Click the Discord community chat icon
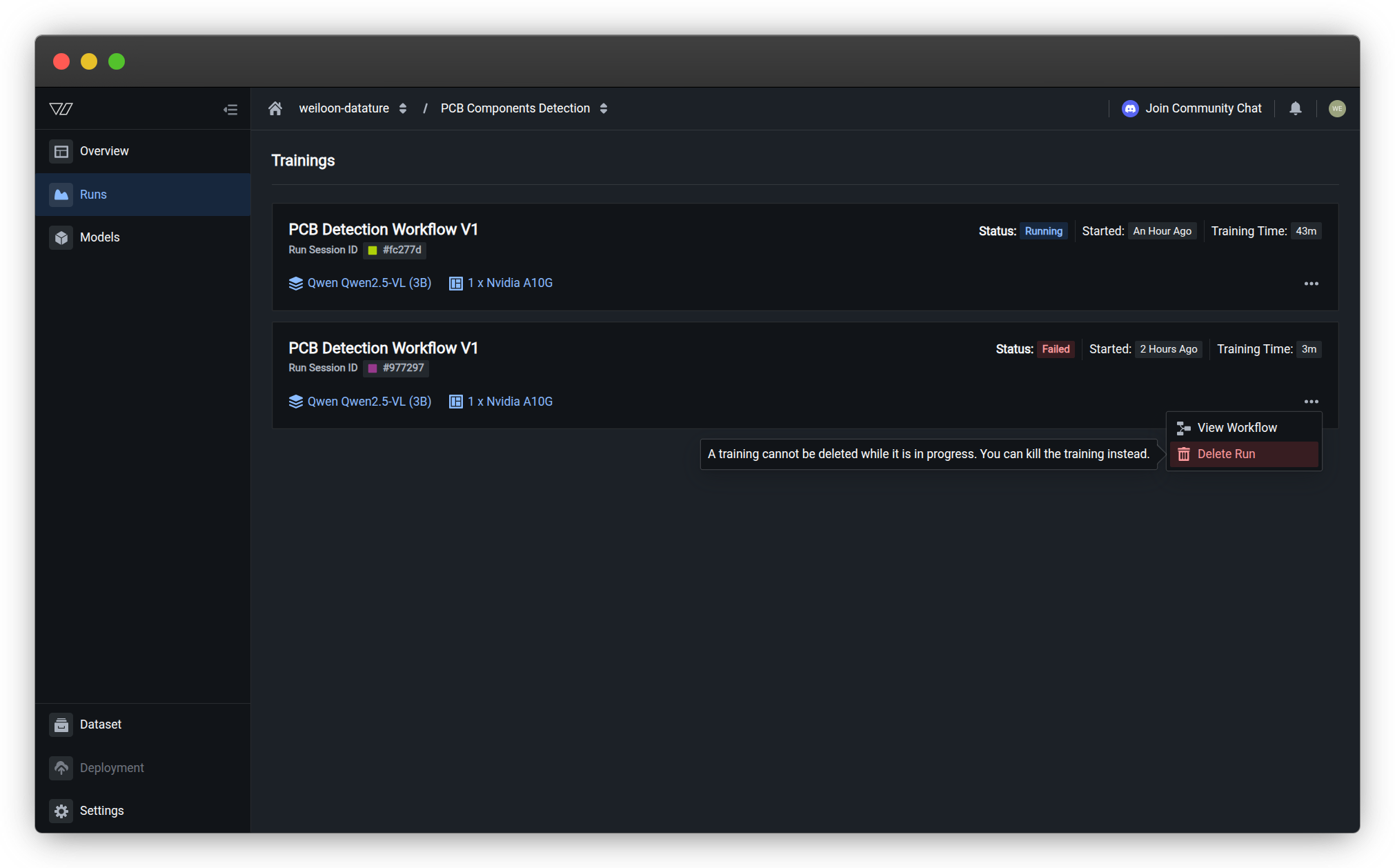The width and height of the screenshot is (1395, 868). click(1130, 108)
